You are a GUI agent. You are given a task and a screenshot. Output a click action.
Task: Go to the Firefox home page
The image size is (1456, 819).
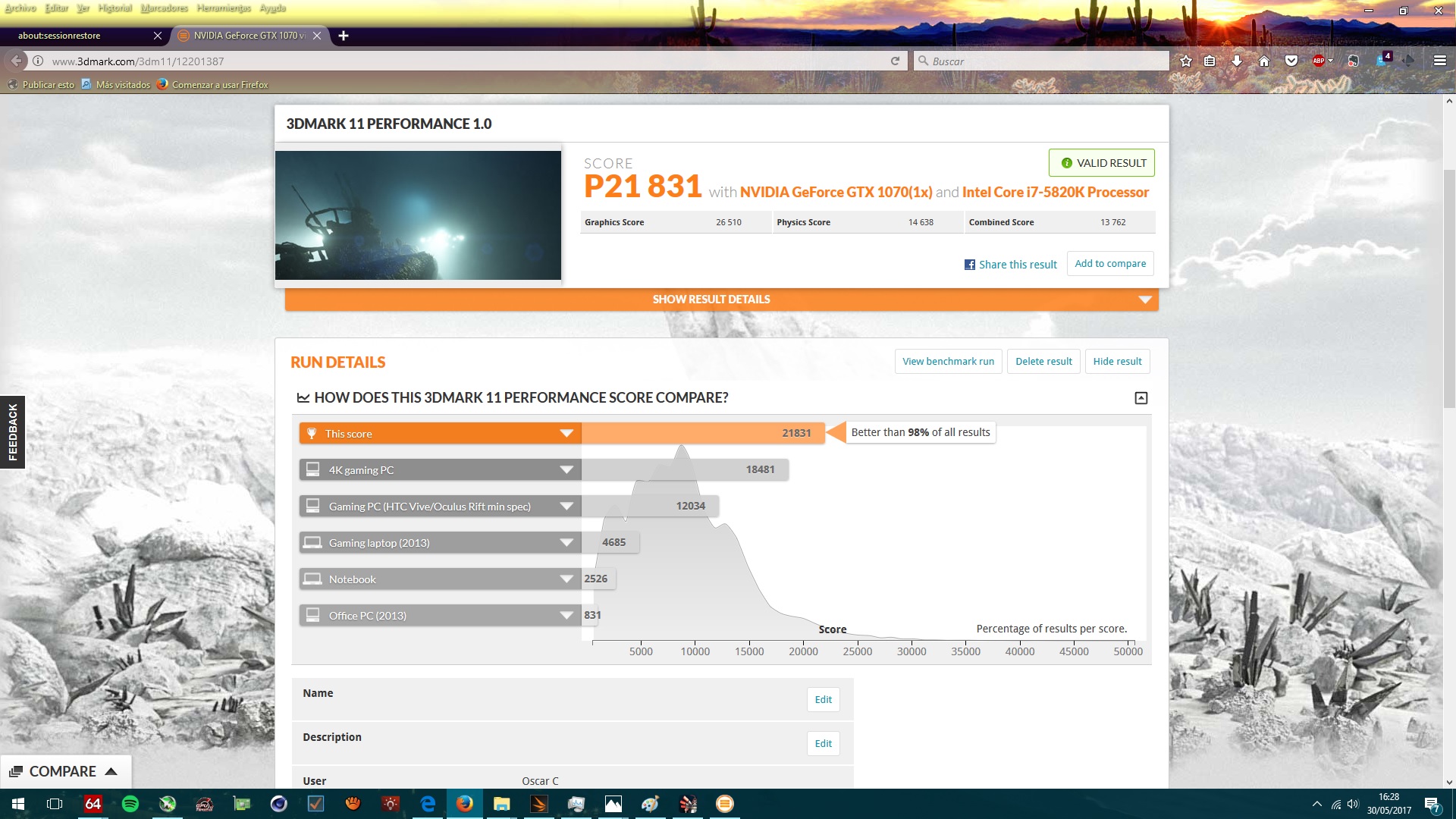[1264, 61]
